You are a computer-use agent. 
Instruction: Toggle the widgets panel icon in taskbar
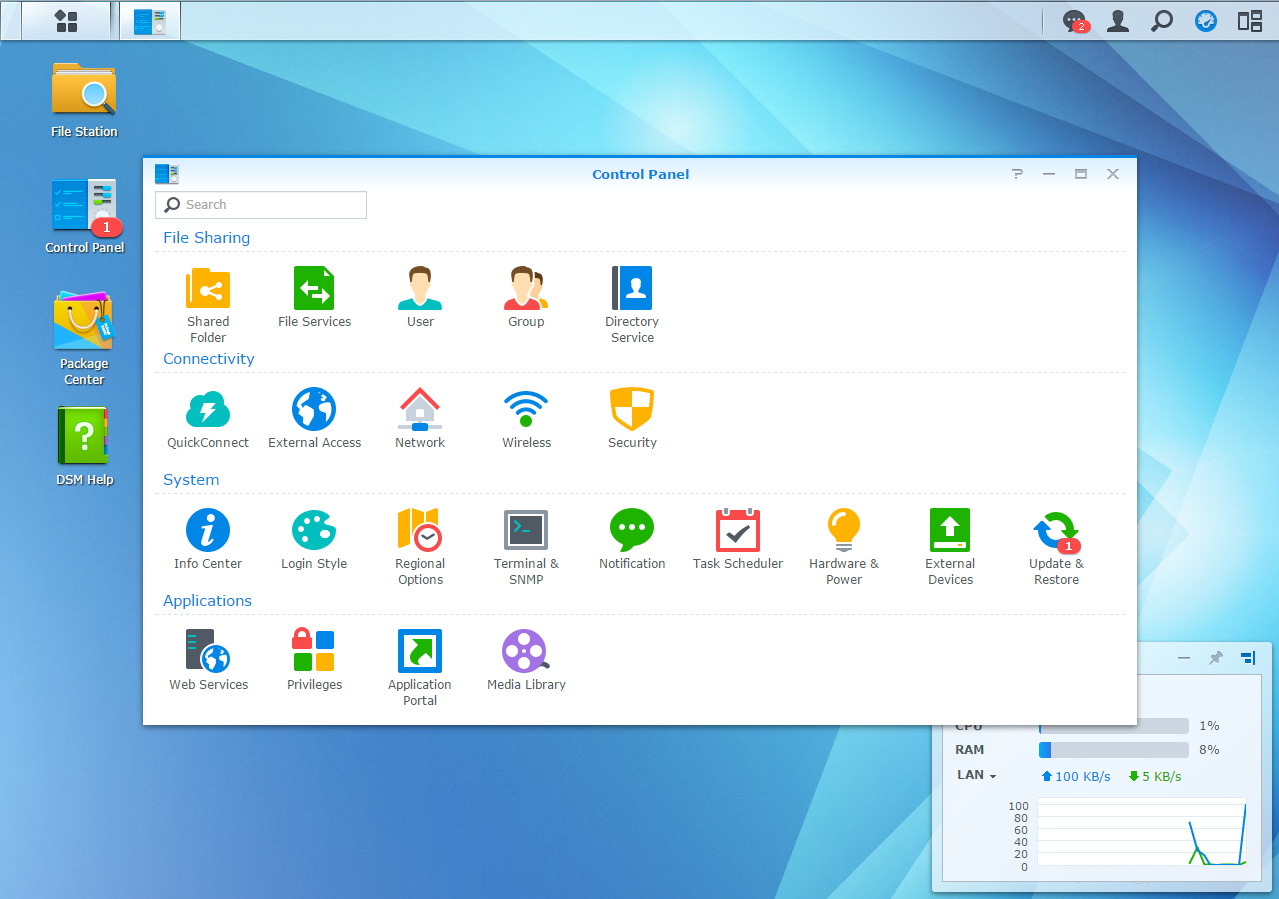point(1250,21)
